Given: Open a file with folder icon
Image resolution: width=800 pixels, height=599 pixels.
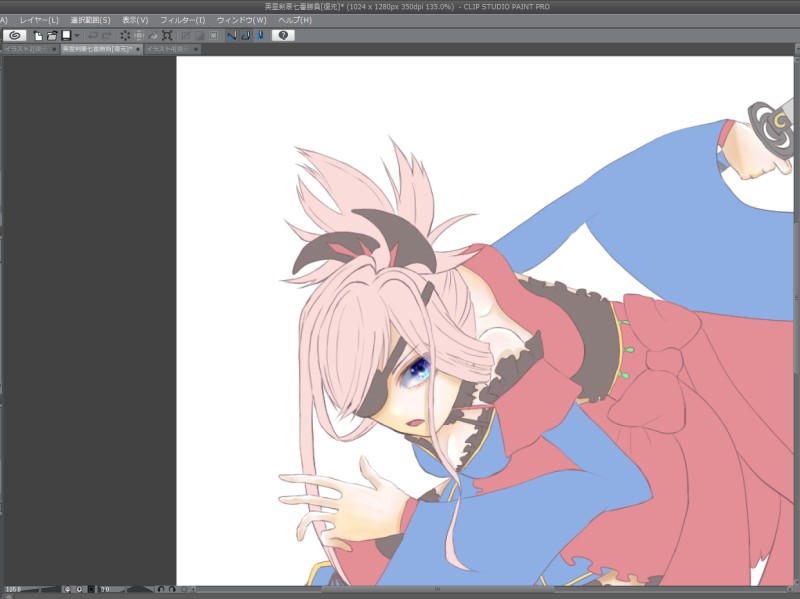Looking at the screenshot, I should (x=52, y=35).
